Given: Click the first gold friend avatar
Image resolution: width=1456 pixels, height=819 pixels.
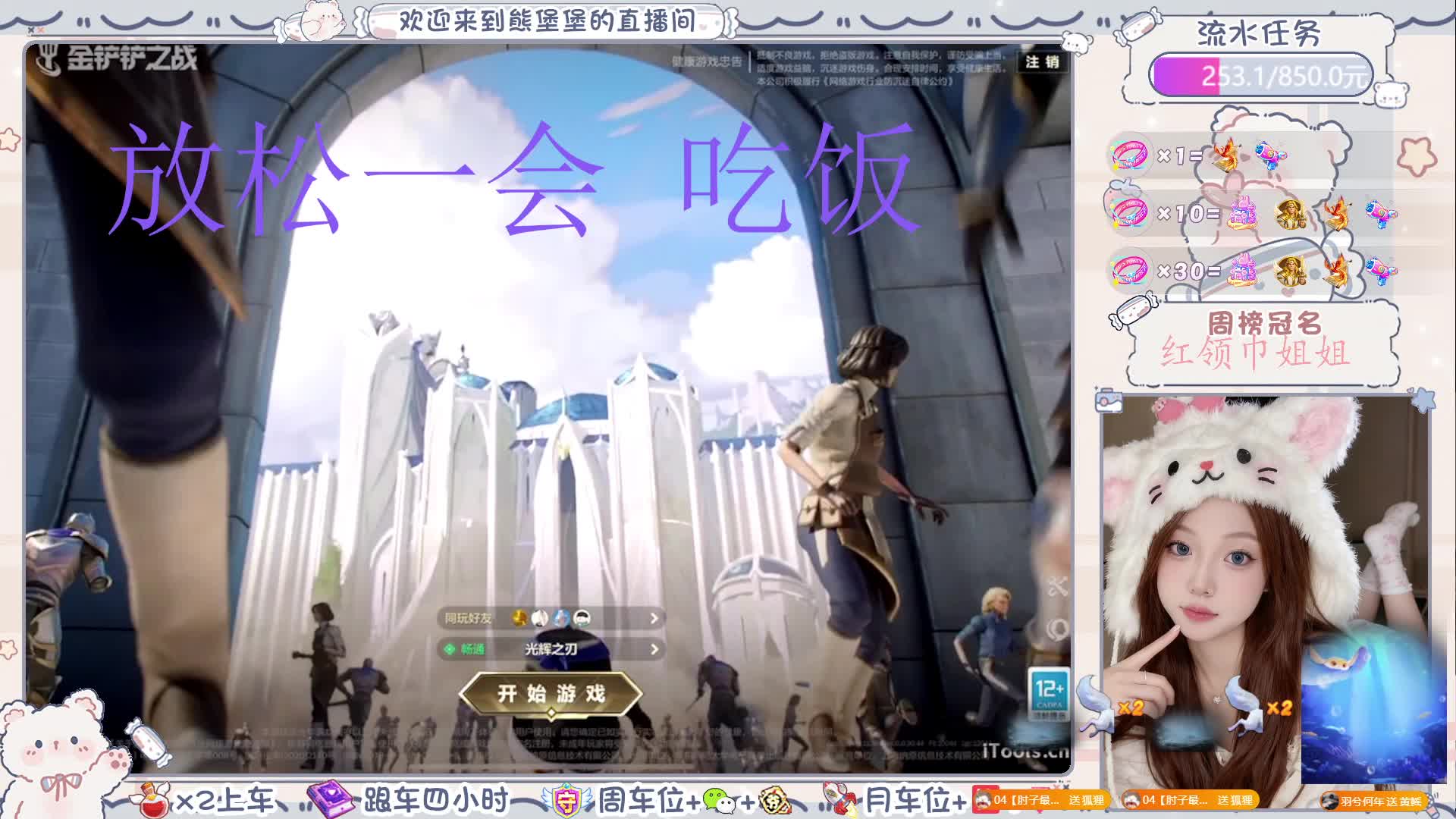Looking at the screenshot, I should 519,618.
